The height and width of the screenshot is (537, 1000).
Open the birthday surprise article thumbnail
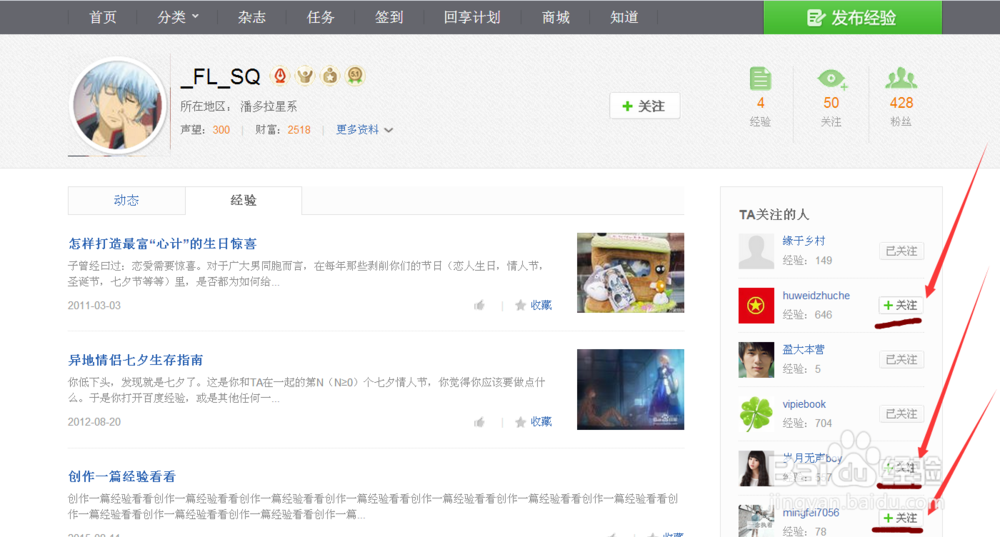[630, 272]
